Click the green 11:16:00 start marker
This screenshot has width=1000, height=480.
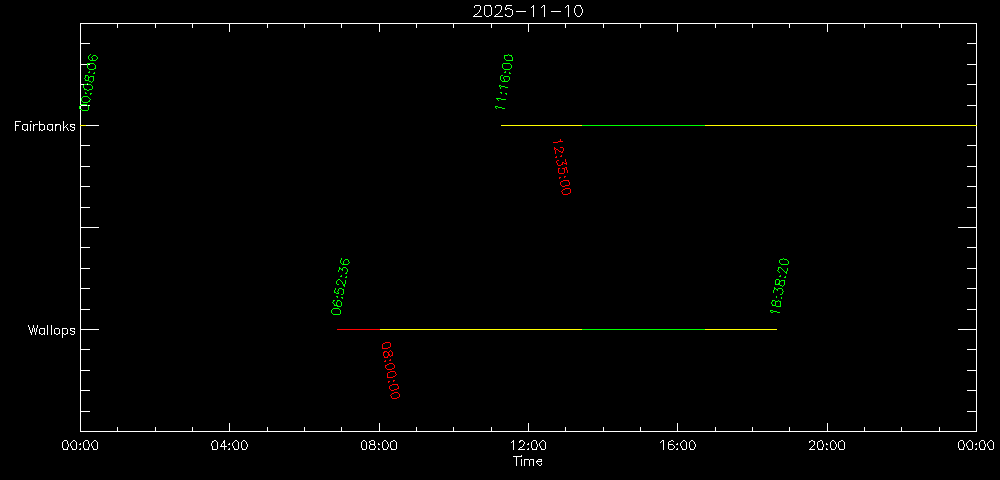coord(504,82)
